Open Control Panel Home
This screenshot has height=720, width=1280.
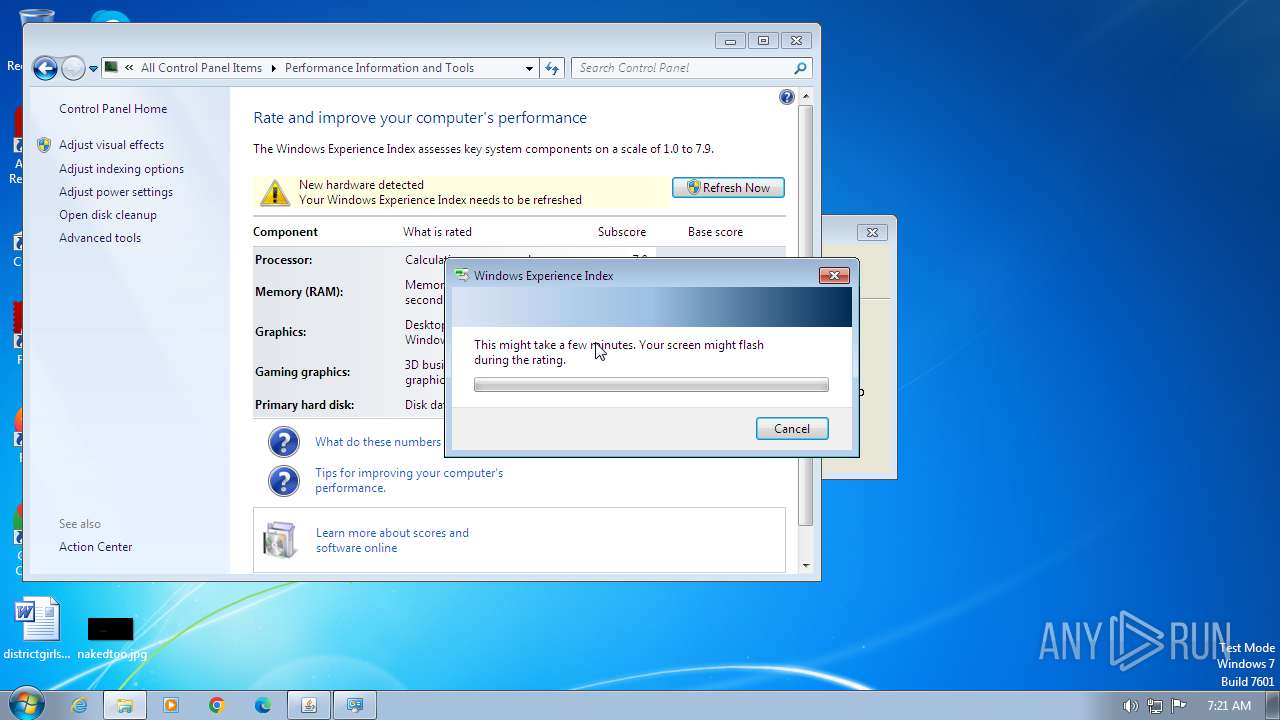(x=113, y=109)
